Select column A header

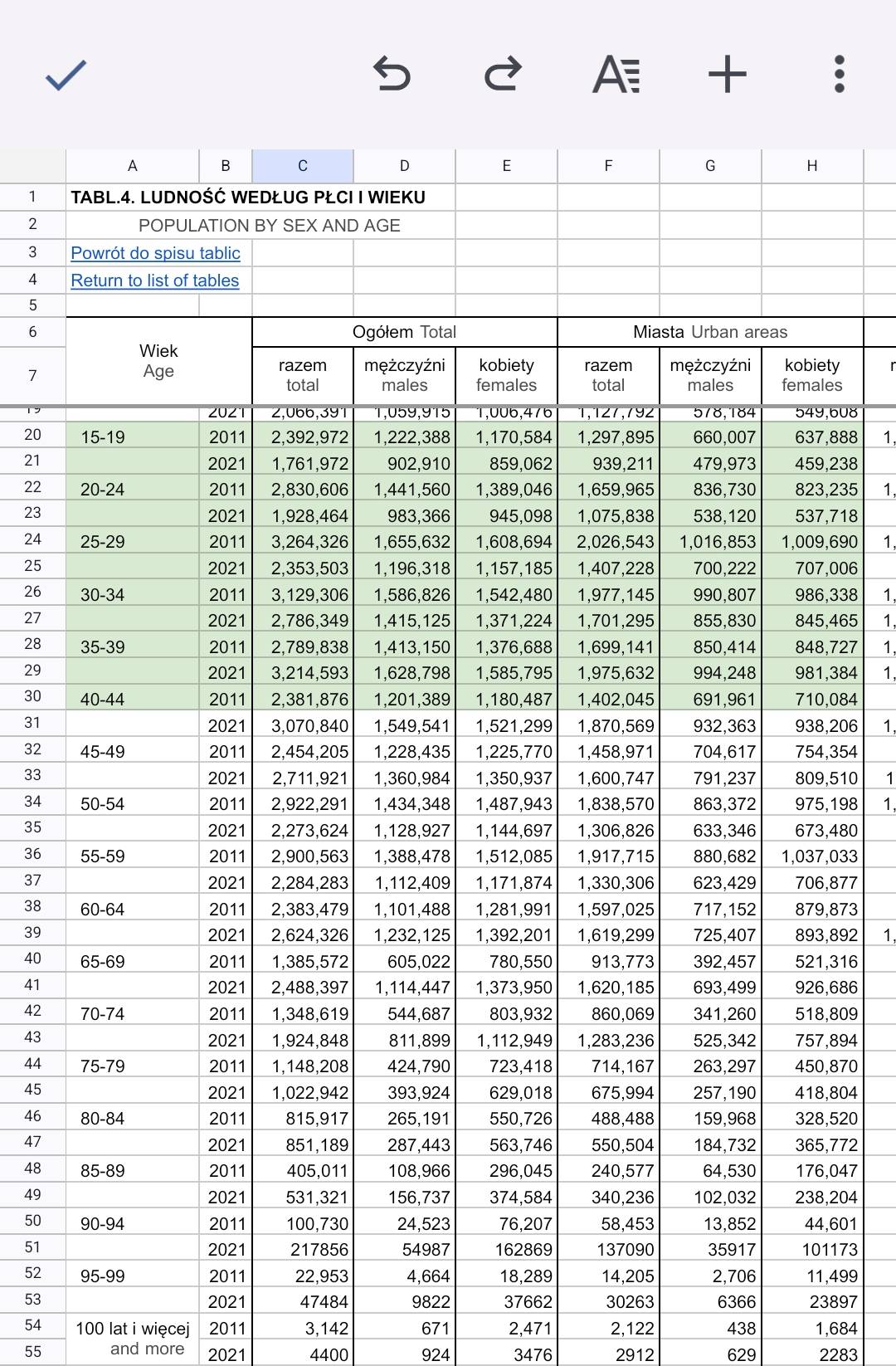coord(132,166)
